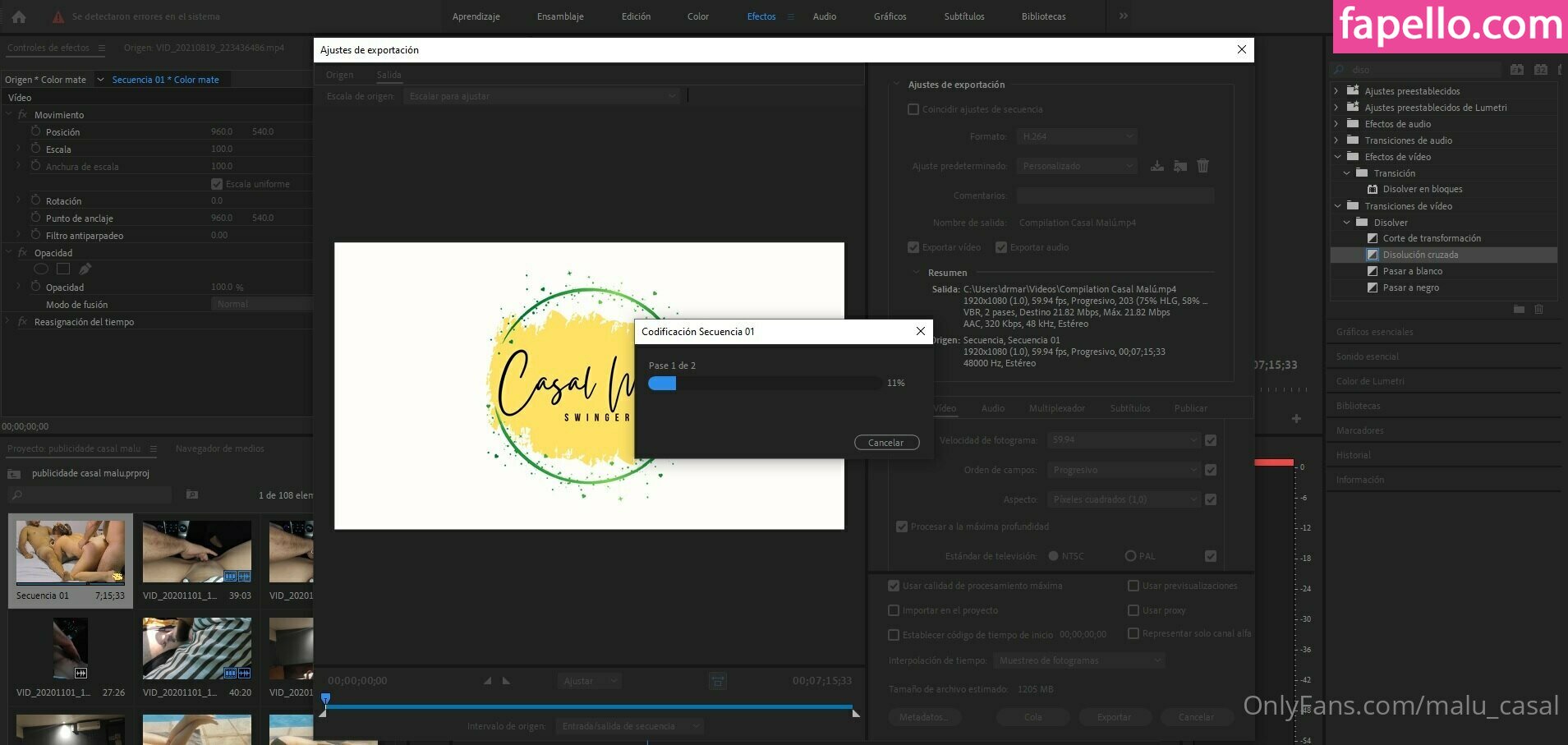Viewport: 1568px width, 745px height.
Task: Set the In point in export preview
Action: (487, 681)
